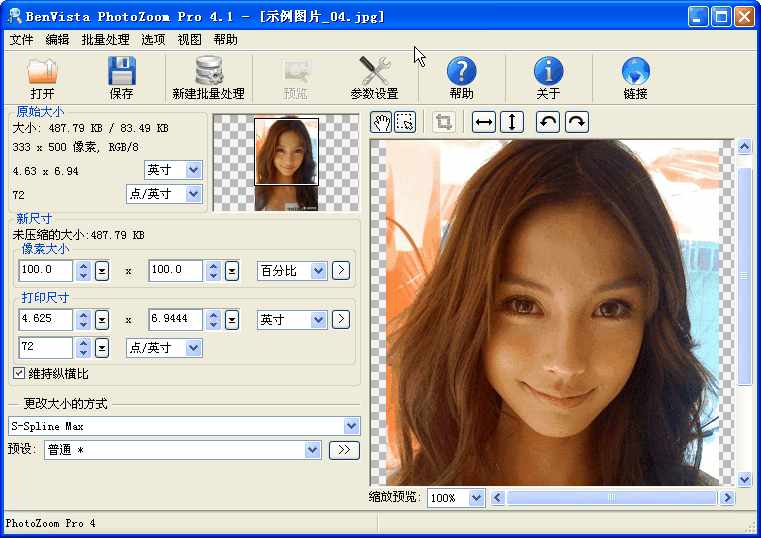The height and width of the screenshot is (538, 761).
Task: Click pixel width spinner arrows
Action: tap(83, 271)
